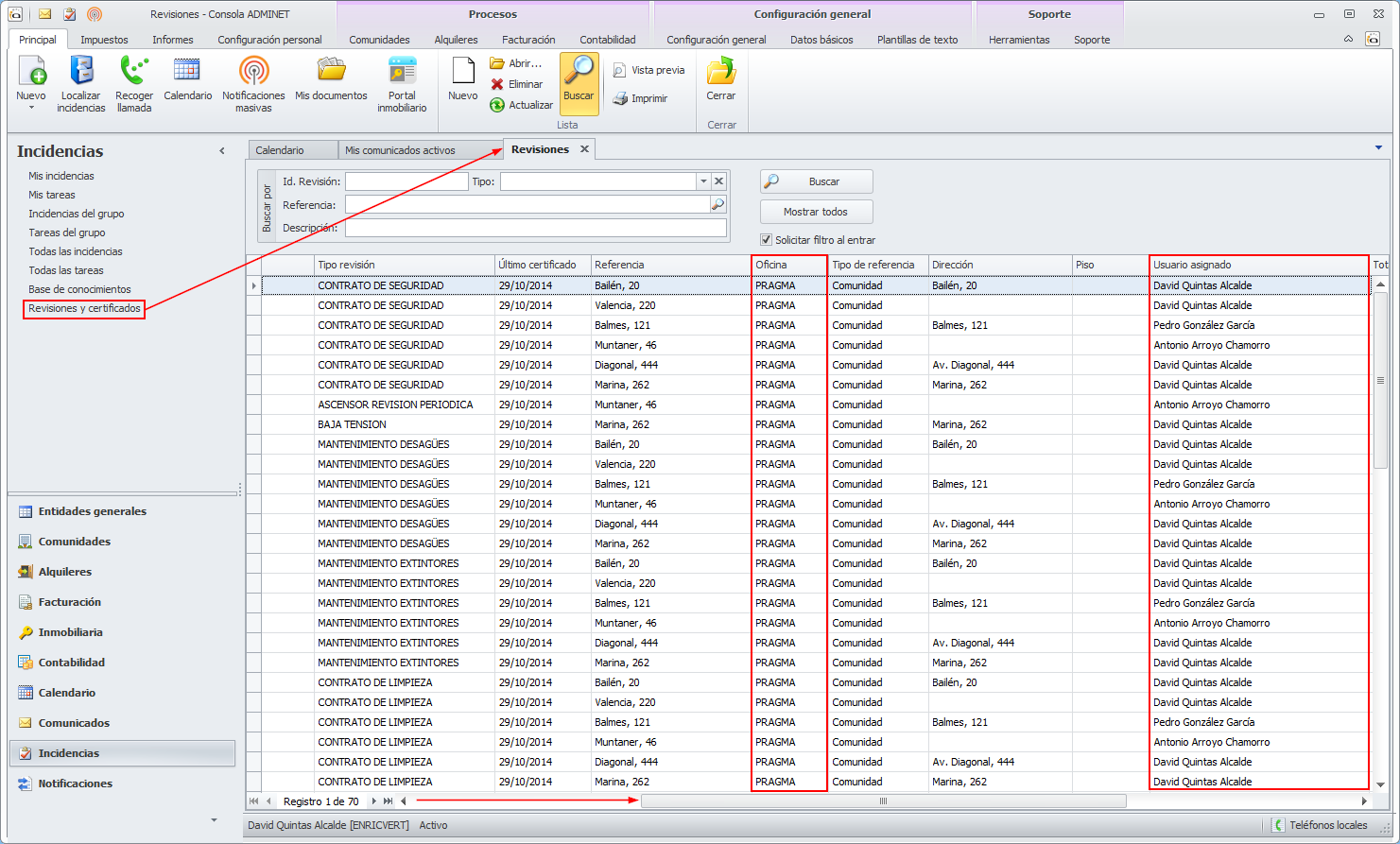Switch to the Informes ribbon tab

(173, 40)
